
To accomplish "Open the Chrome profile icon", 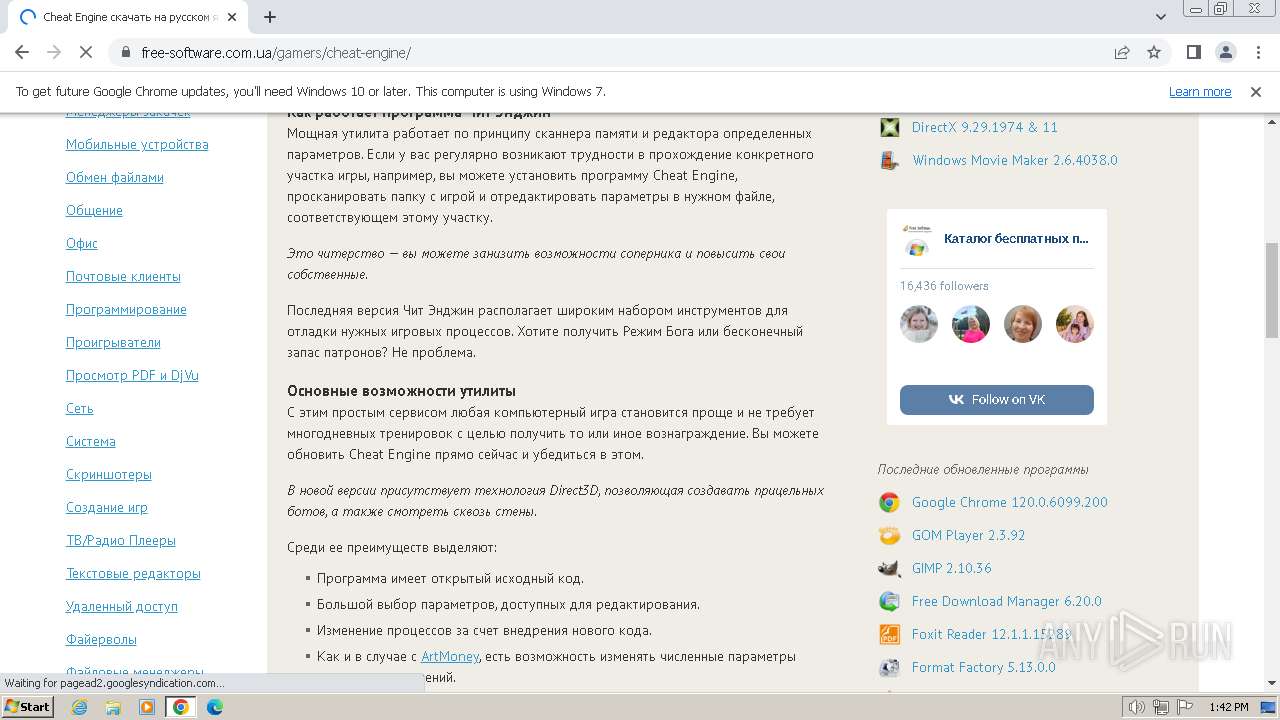I will (1225, 52).
